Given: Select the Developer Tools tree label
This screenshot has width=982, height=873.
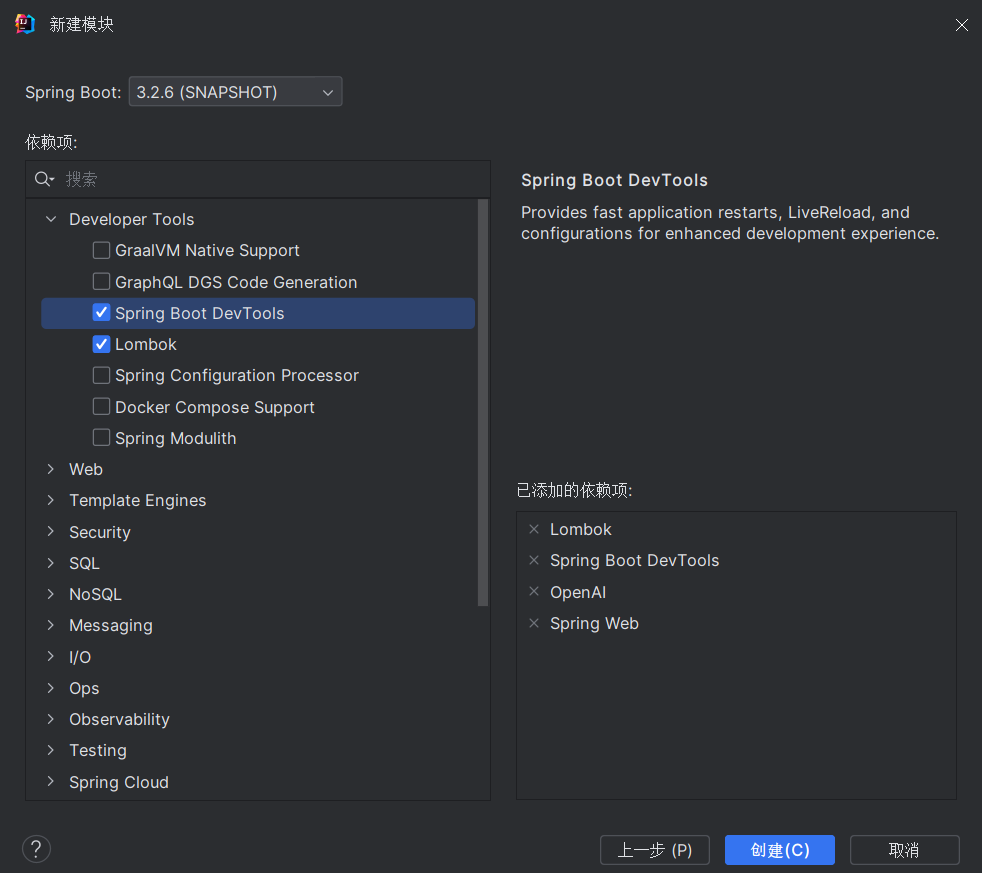Looking at the screenshot, I should click(x=132, y=219).
